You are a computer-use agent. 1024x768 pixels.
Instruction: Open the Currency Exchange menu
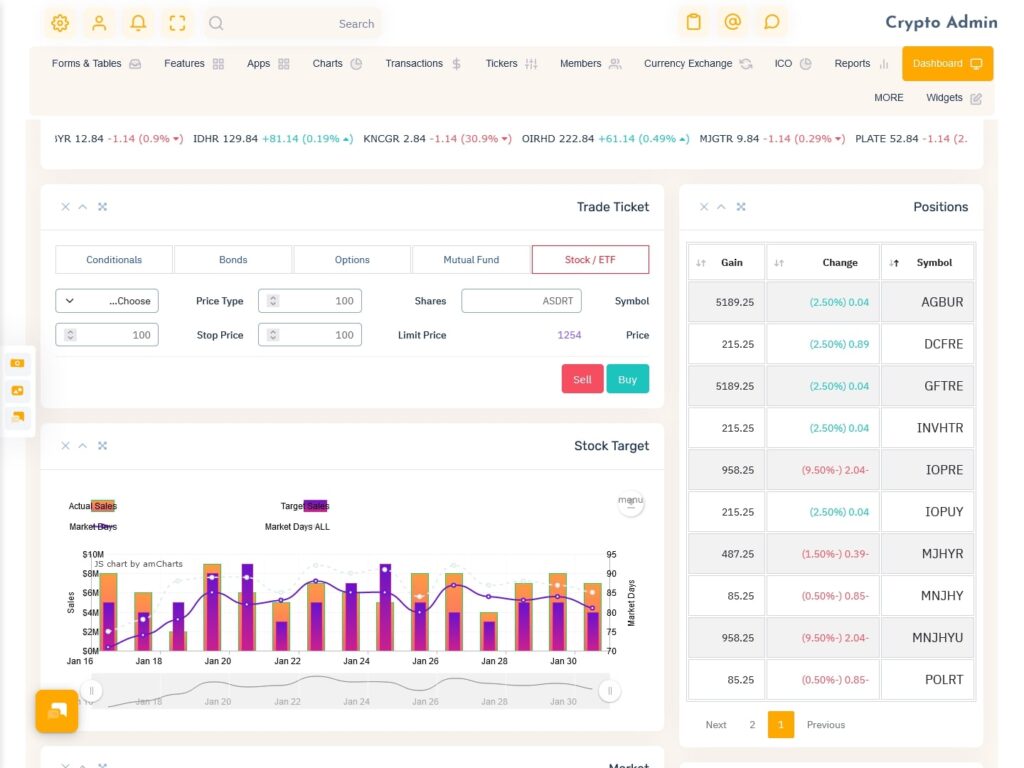tap(697, 63)
